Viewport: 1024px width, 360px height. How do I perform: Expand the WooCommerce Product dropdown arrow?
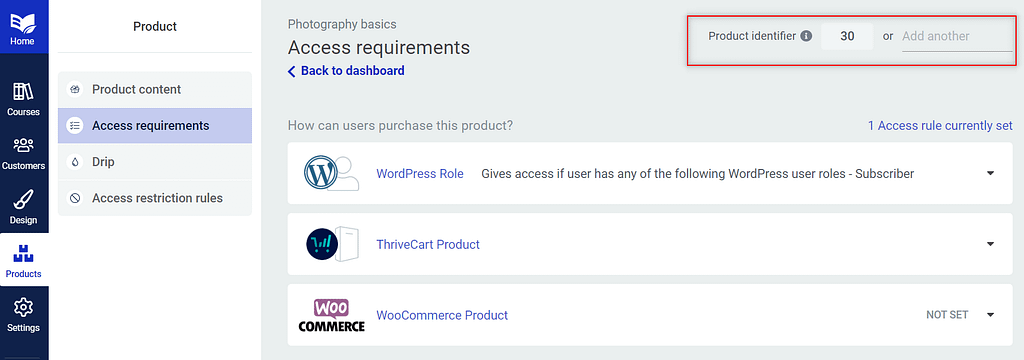[x=990, y=315]
